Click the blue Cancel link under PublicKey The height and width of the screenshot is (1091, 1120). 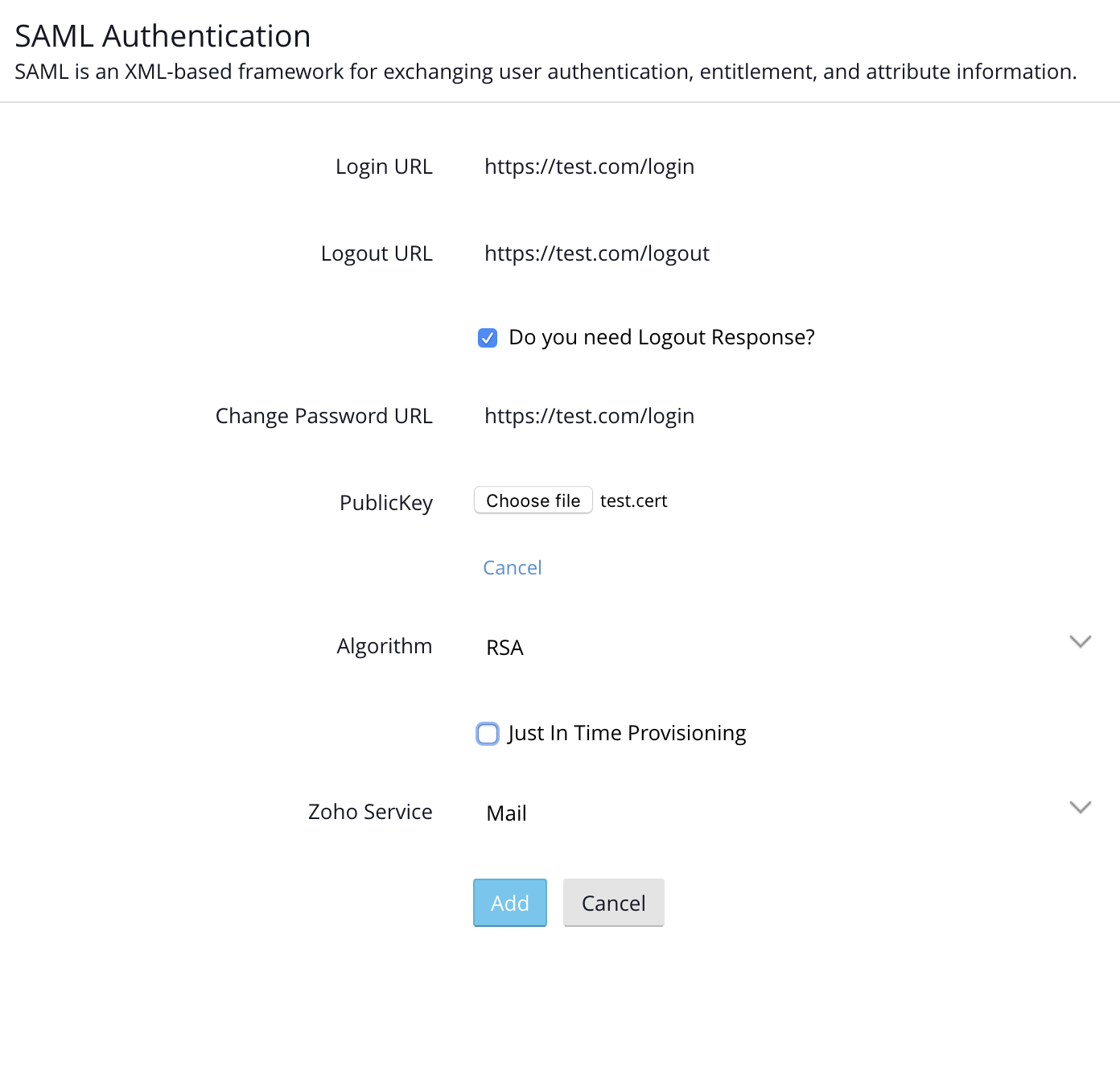pos(512,568)
